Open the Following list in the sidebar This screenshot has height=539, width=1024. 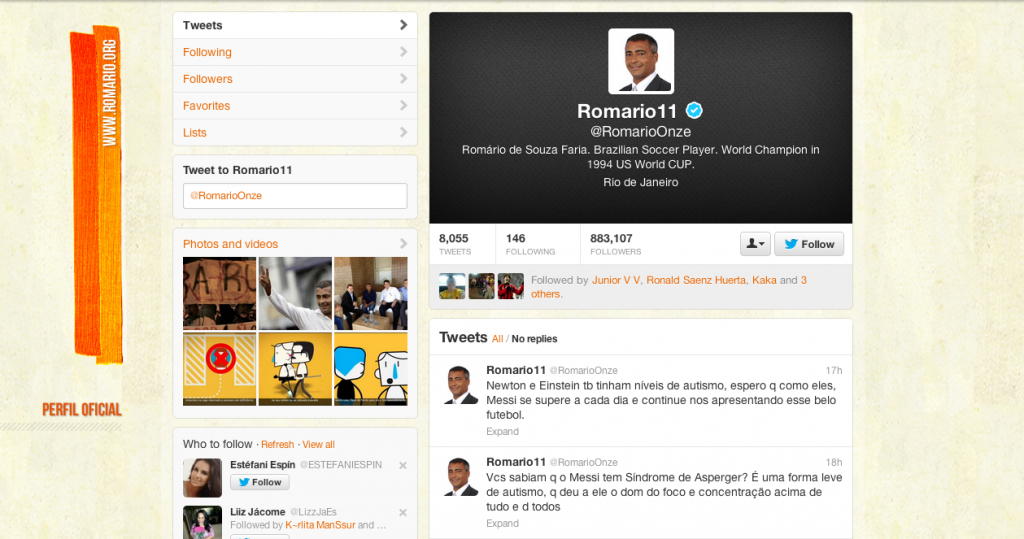[295, 52]
